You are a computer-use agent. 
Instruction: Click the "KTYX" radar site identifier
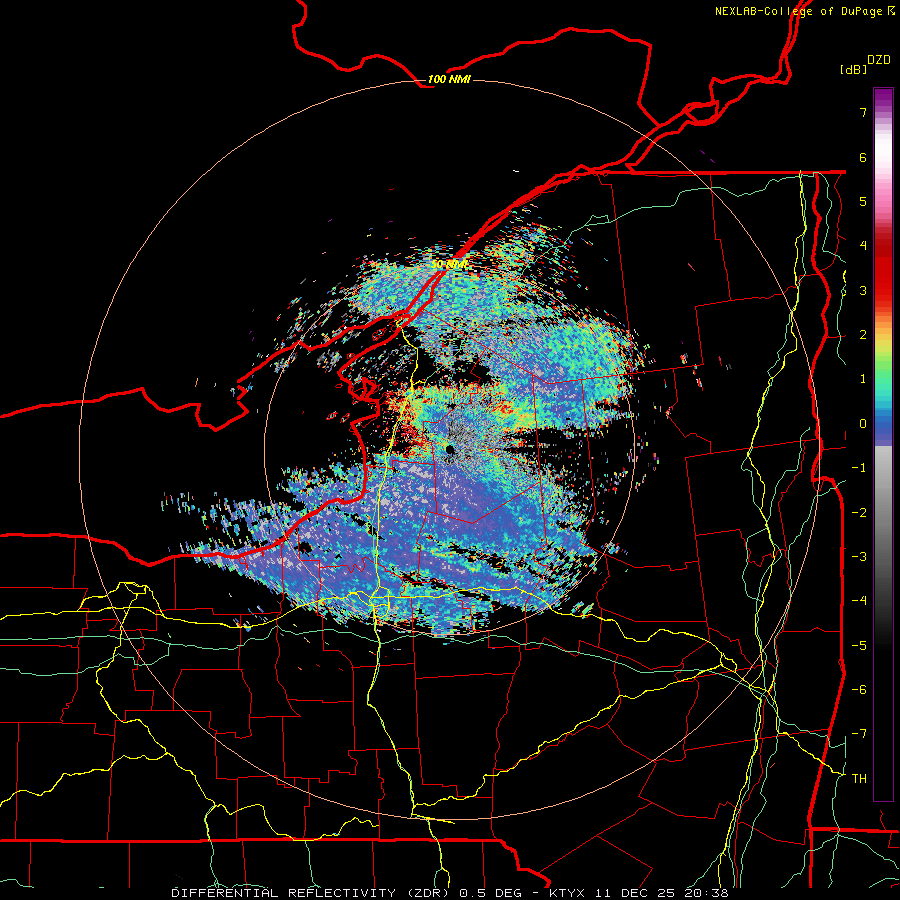[567, 893]
